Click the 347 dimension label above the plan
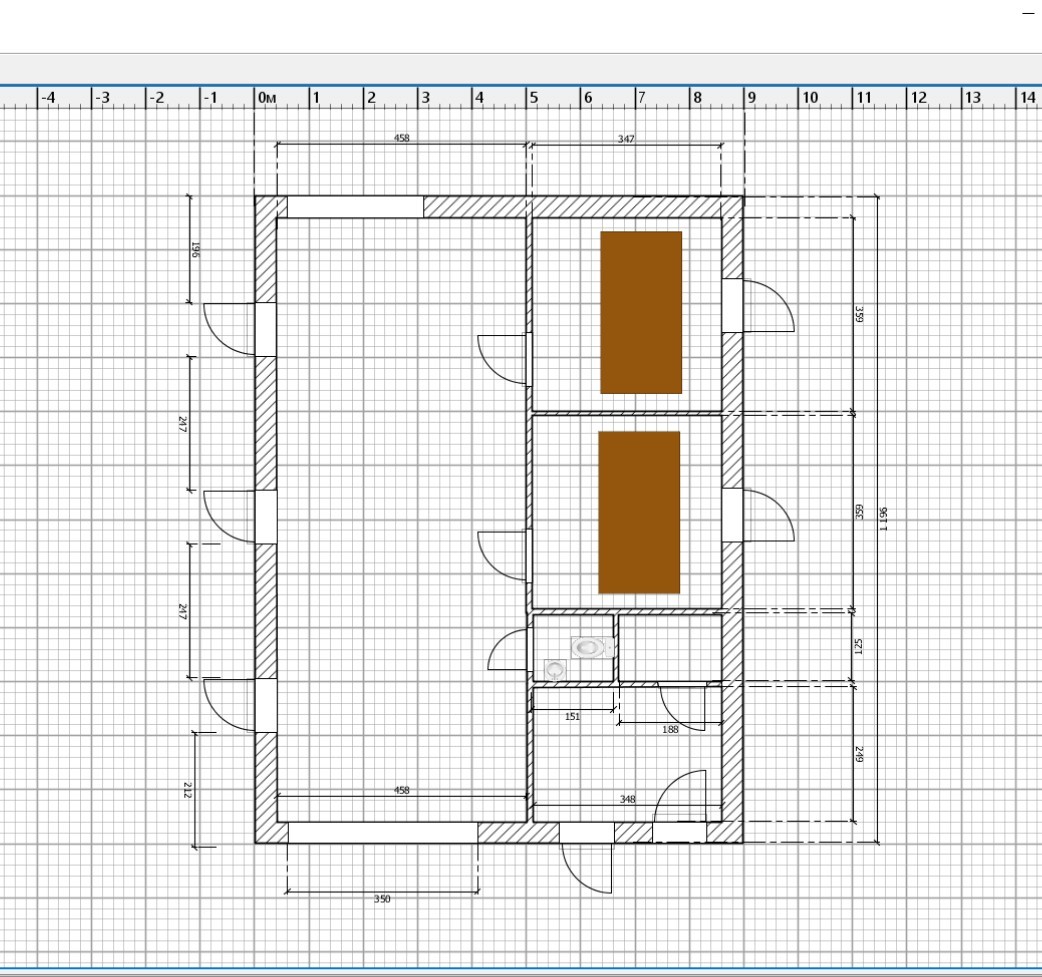 (x=626, y=139)
